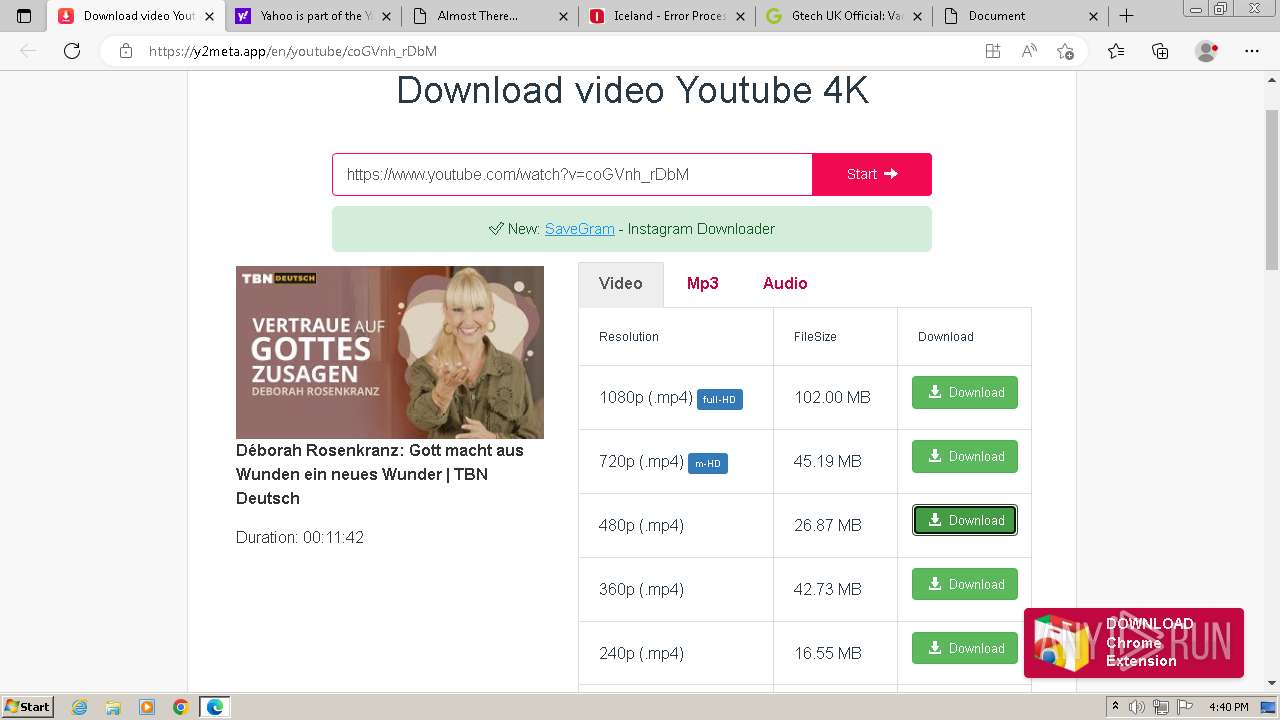Download the 1080p mp4 video
Image resolution: width=1280 pixels, height=720 pixels.
click(965, 393)
